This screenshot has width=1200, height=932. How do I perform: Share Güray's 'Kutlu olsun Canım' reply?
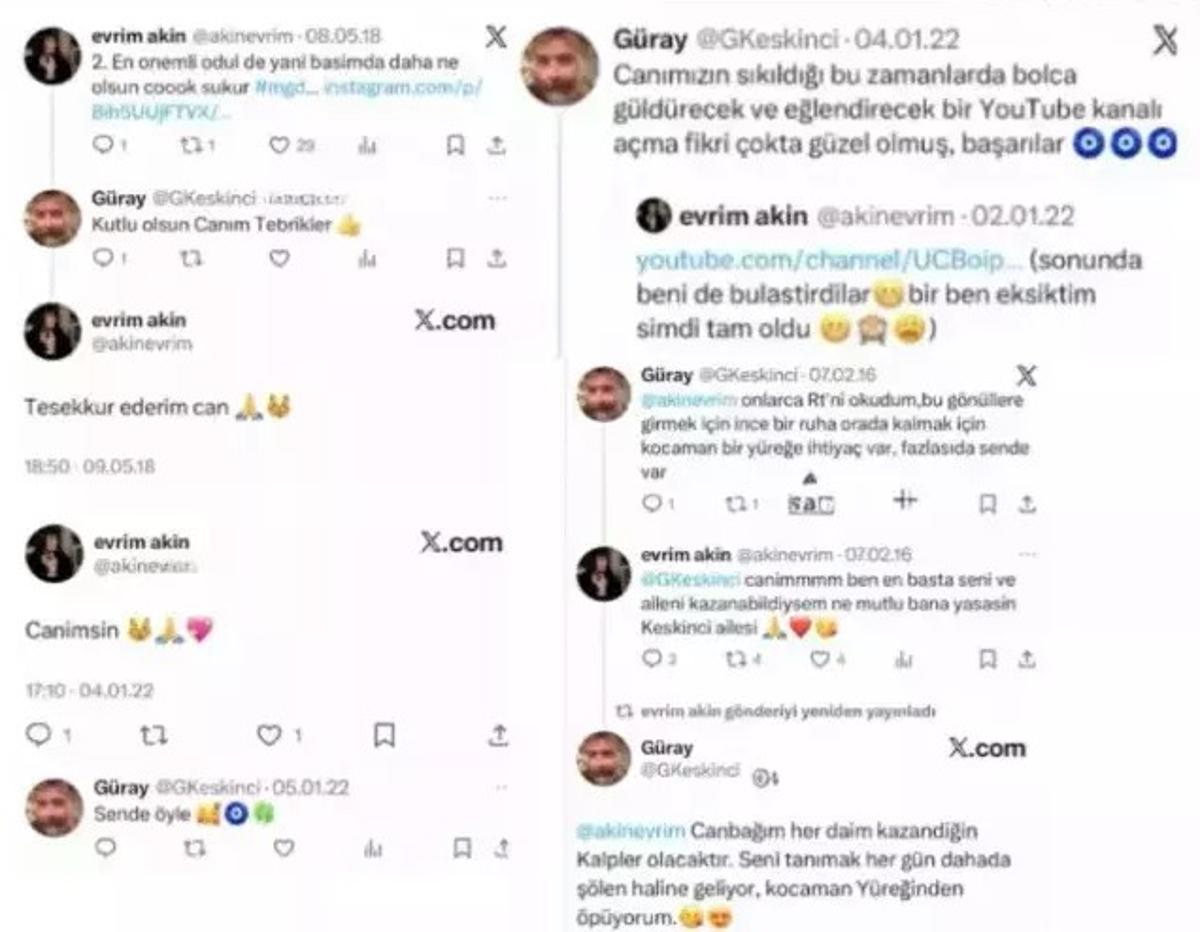497,259
